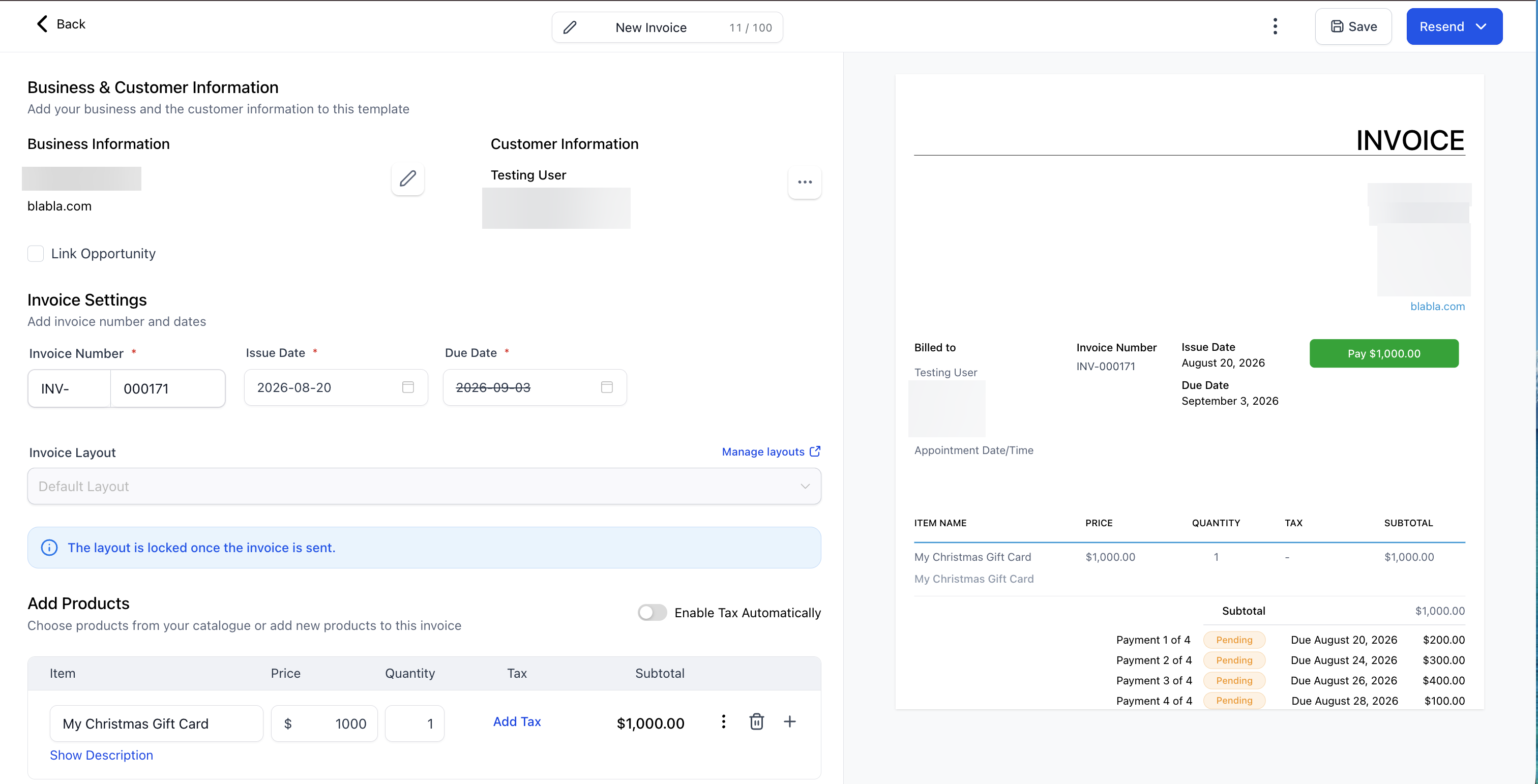Toggle Enable Tax Automatically switch

point(652,613)
